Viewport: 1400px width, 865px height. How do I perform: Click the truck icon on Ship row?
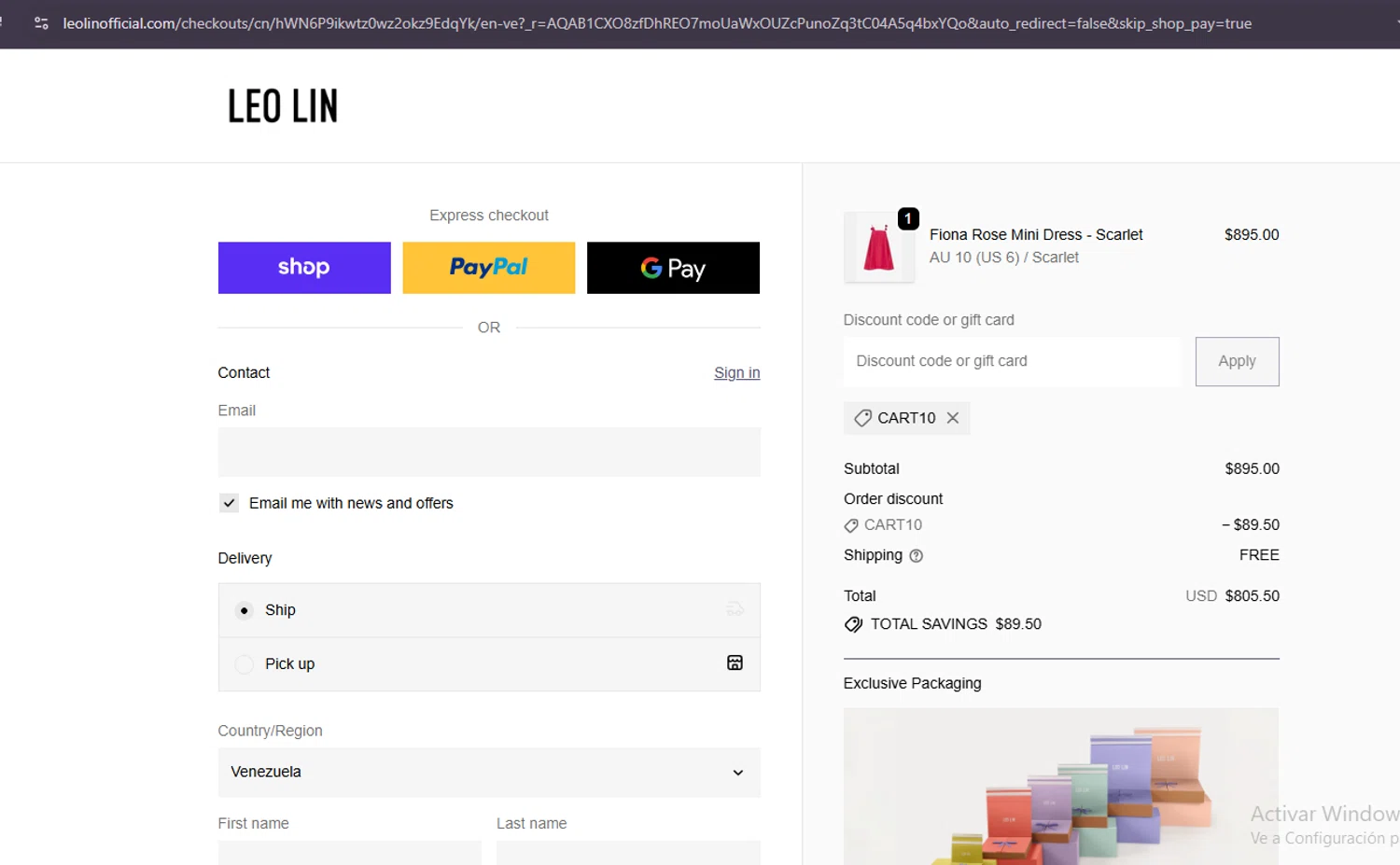pyautogui.click(x=735, y=609)
